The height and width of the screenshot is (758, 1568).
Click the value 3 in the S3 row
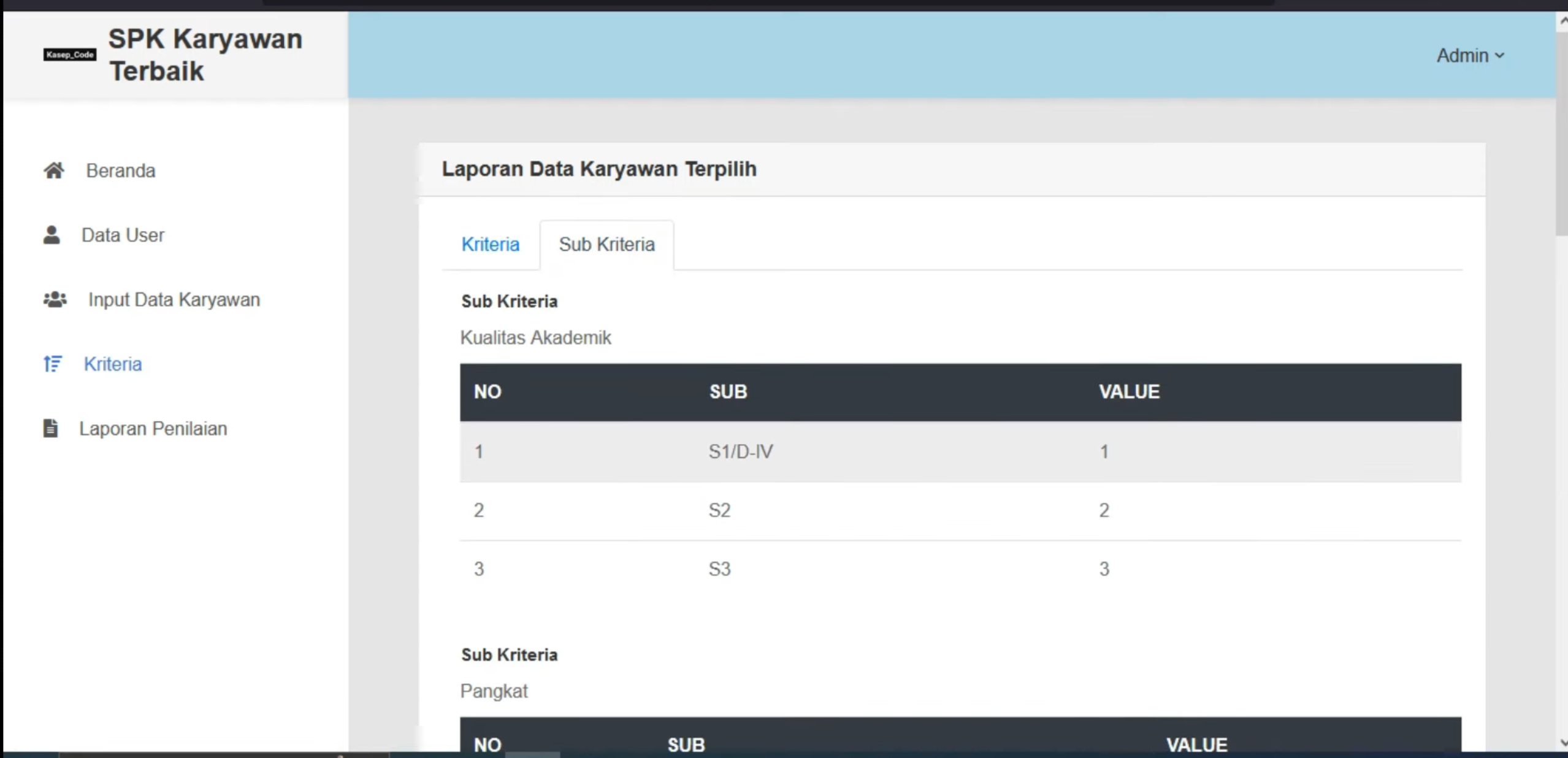click(x=1104, y=569)
